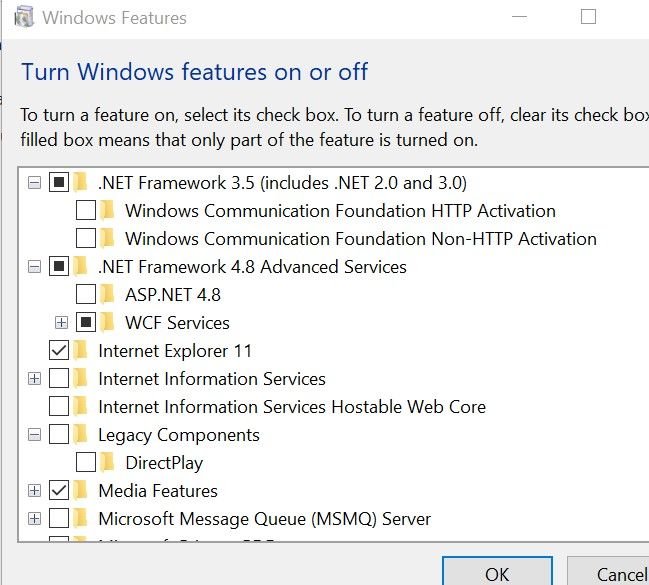This screenshot has width=649, height=585.
Task: Expand the WCF Services node
Action: click(x=62, y=323)
